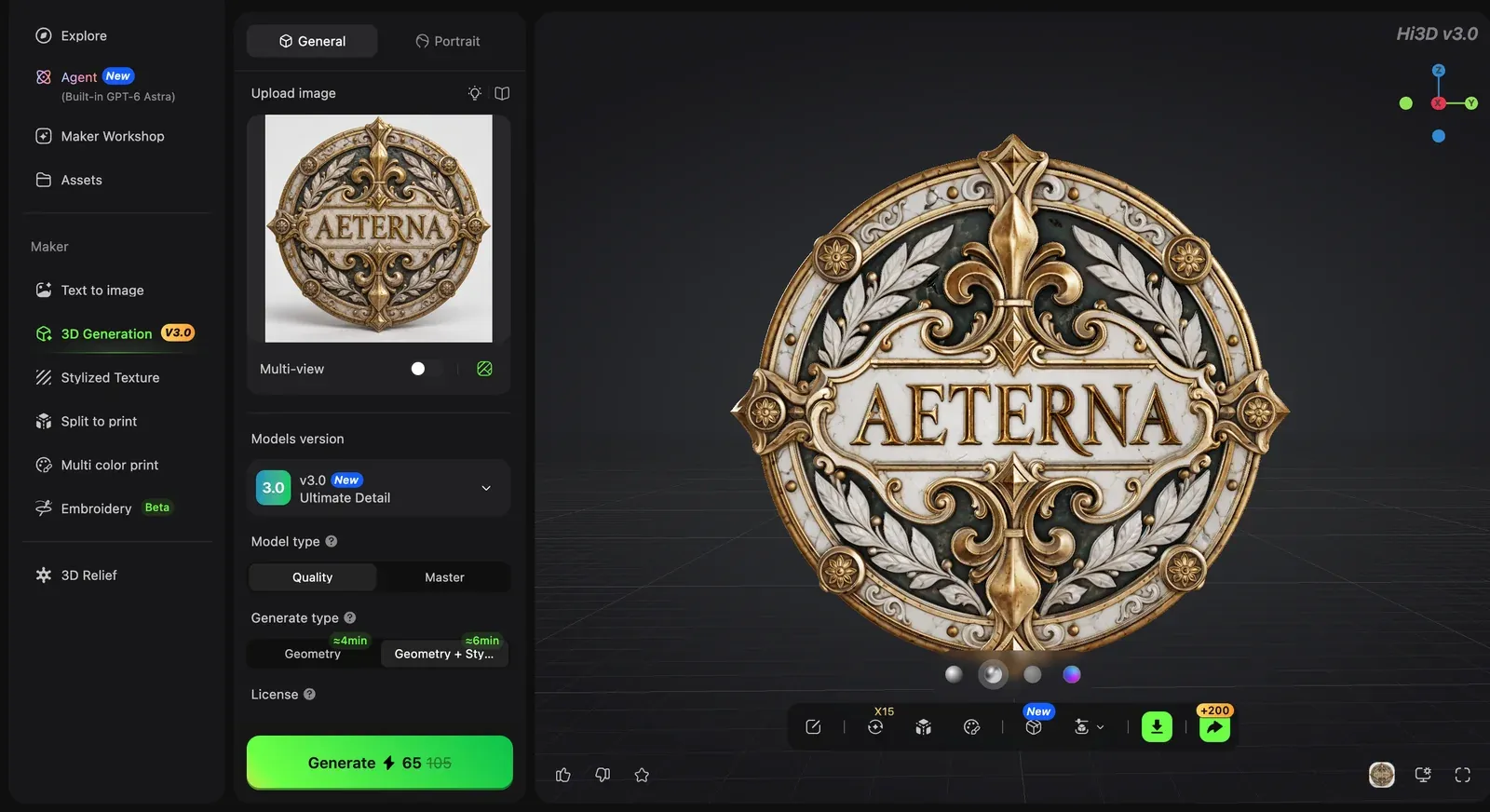This screenshot has width=1490, height=812.
Task: Click the palette texture paint icon
Action: click(972, 727)
